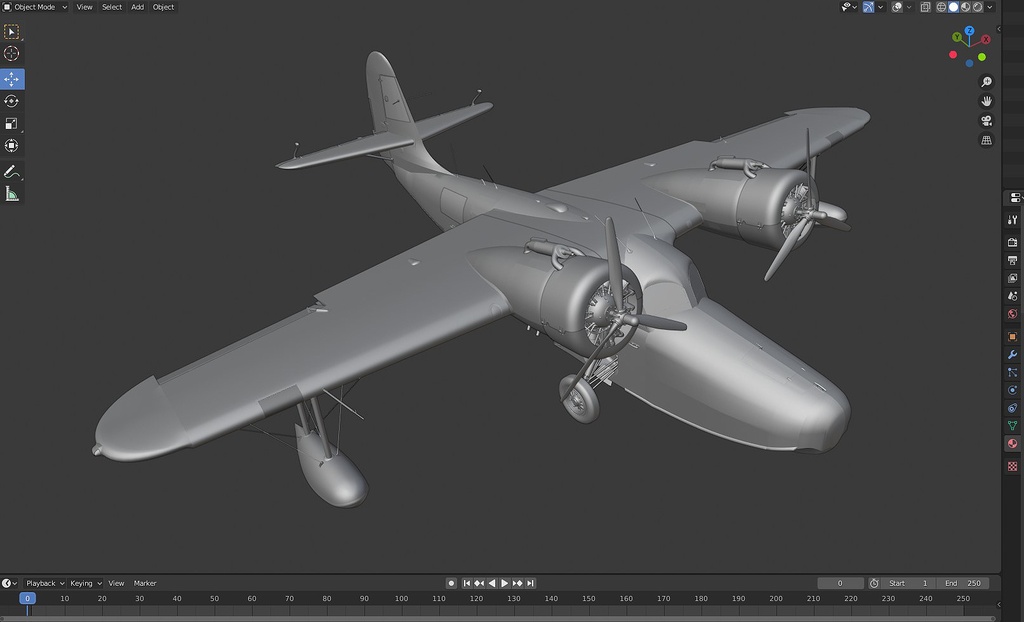Activate the Rotate tool
Screen dimensions: 1024x622
tap(12, 101)
